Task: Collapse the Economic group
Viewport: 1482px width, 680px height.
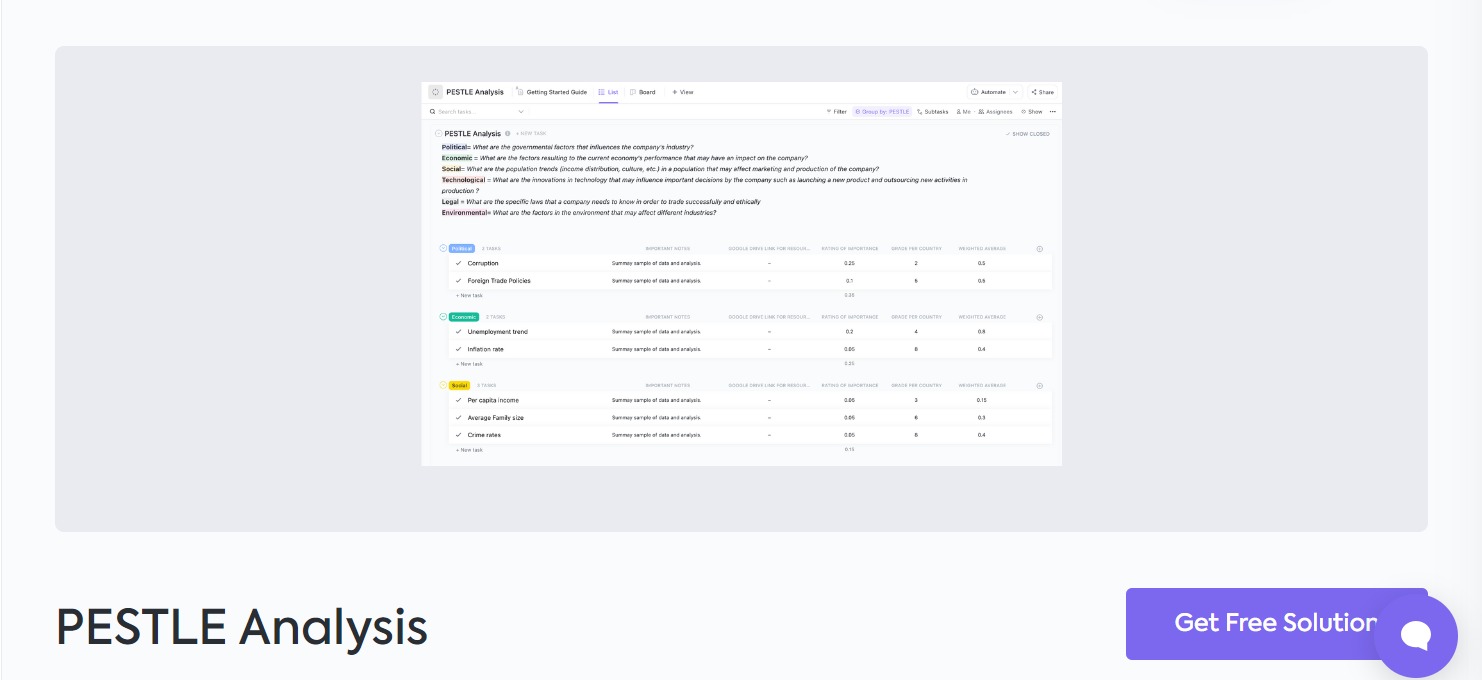Action: pyautogui.click(x=443, y=316)
